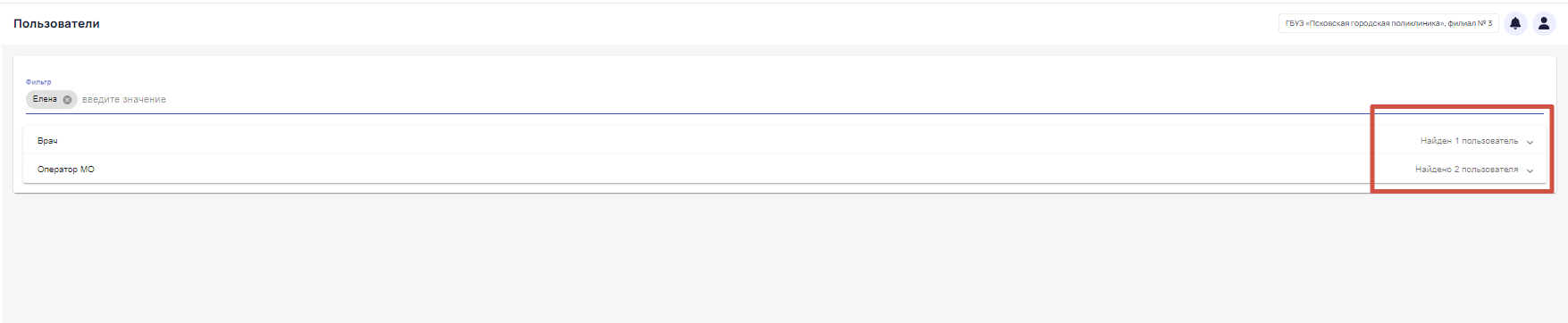Remove the Елена filter chip
1568x323 pixels.
(x=67, y=100)
